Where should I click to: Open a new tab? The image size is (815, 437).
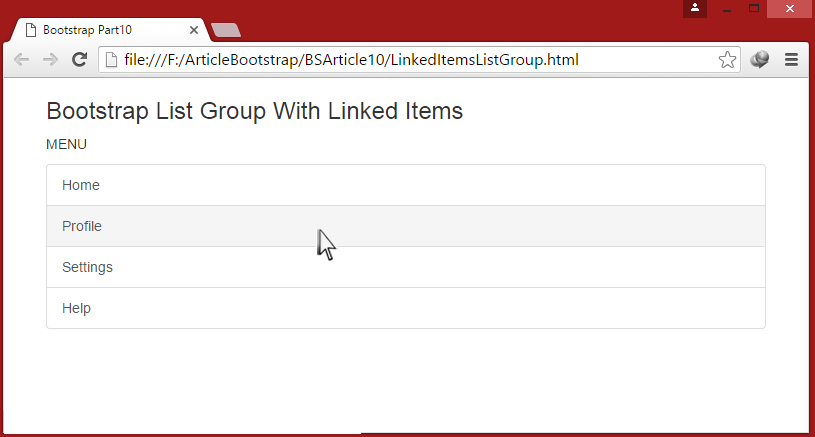[x=225, y=30]
